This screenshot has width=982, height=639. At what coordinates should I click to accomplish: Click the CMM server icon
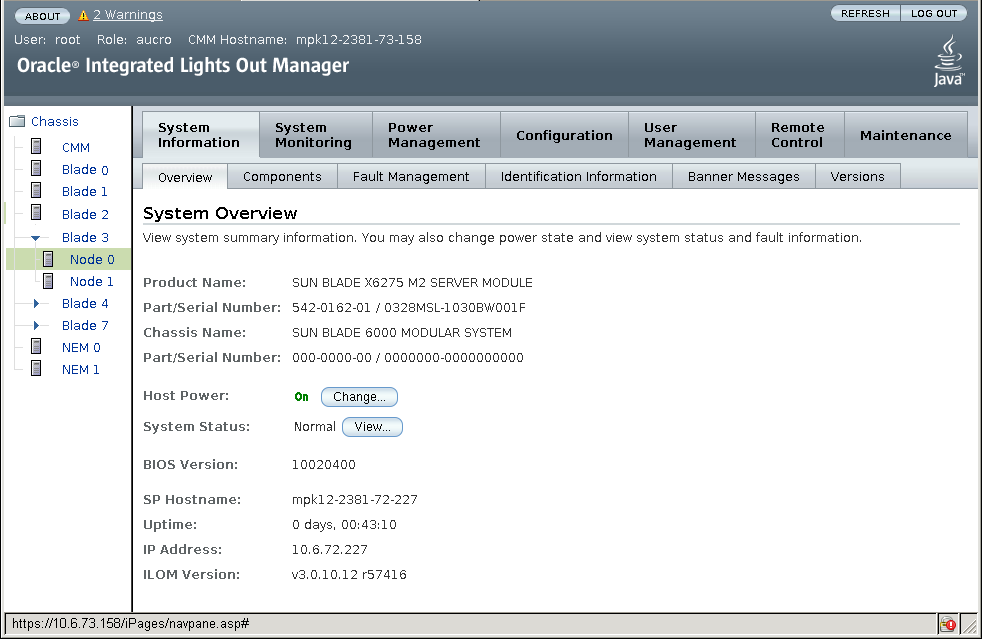[36, 147]
